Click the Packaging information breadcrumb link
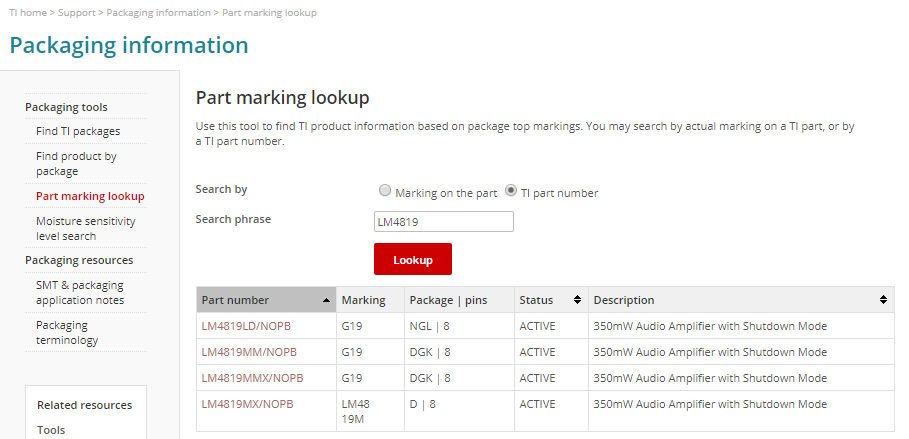Viewport: 909px width, 439px height. click(x=158, y=13)
